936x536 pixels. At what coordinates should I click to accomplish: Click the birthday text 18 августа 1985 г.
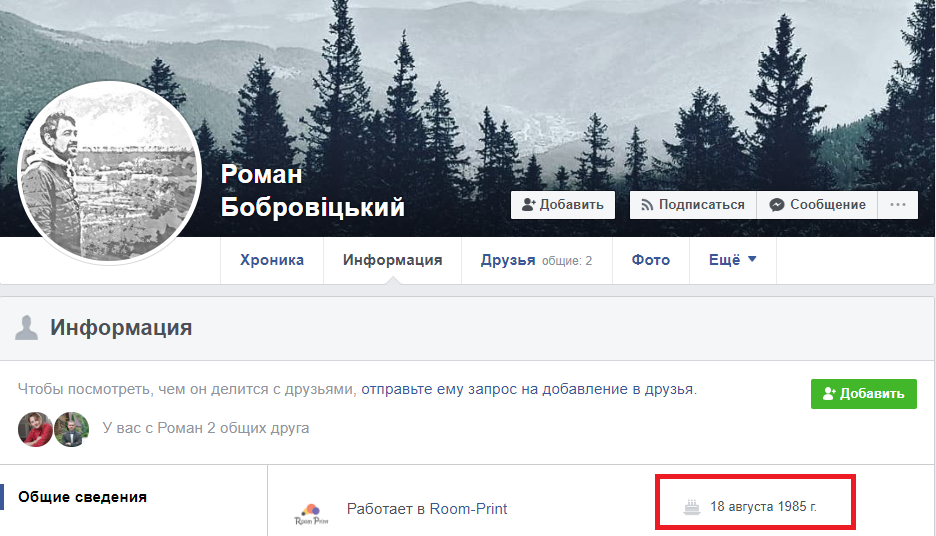pyautogui.click(x=763, y=507)
